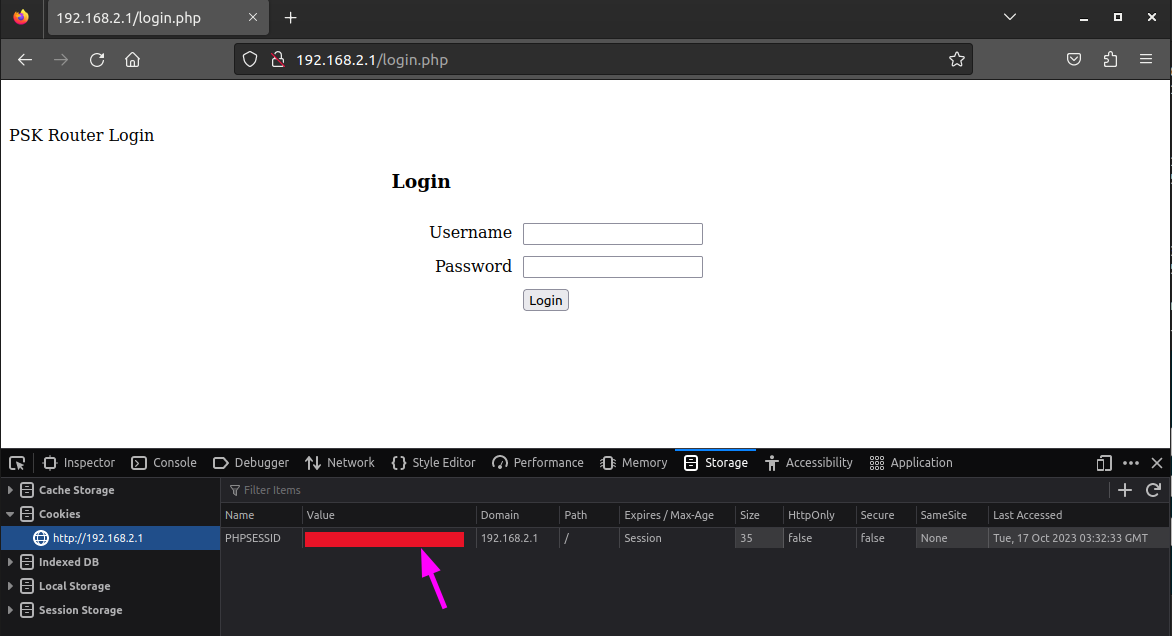
Task: Refresh the storage items list
Action: (x=1155, y=490)
